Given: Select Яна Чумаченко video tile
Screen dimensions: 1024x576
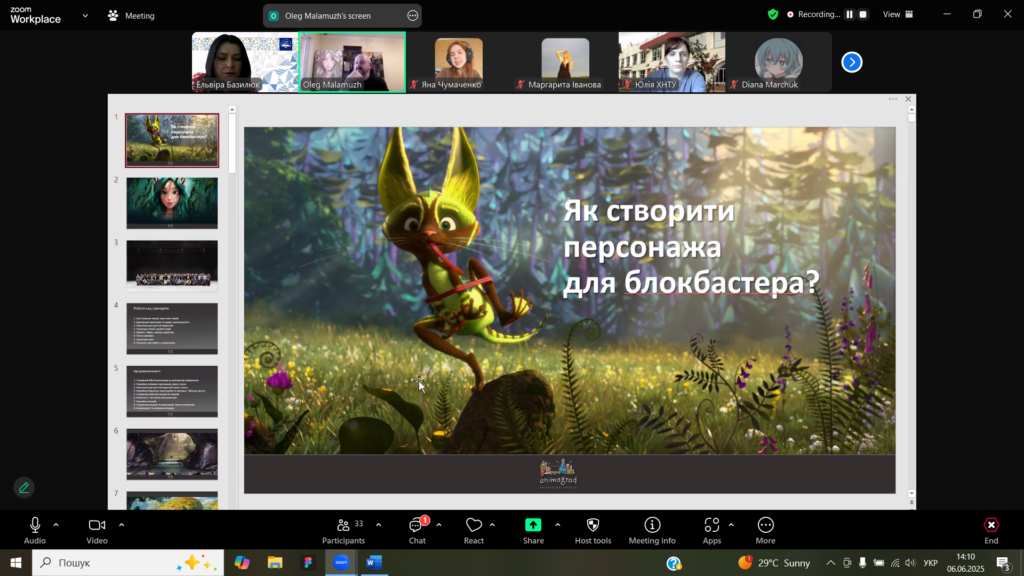Looking at the screenshot, I should pos(458,62).
